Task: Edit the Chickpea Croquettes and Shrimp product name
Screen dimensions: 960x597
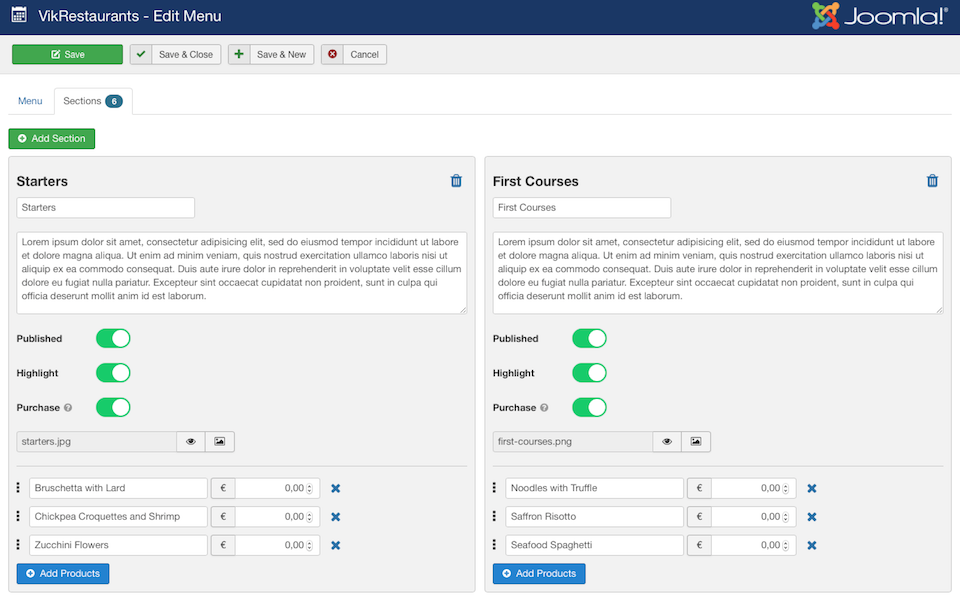Action: pyautogui.click(x=118, y=517)
